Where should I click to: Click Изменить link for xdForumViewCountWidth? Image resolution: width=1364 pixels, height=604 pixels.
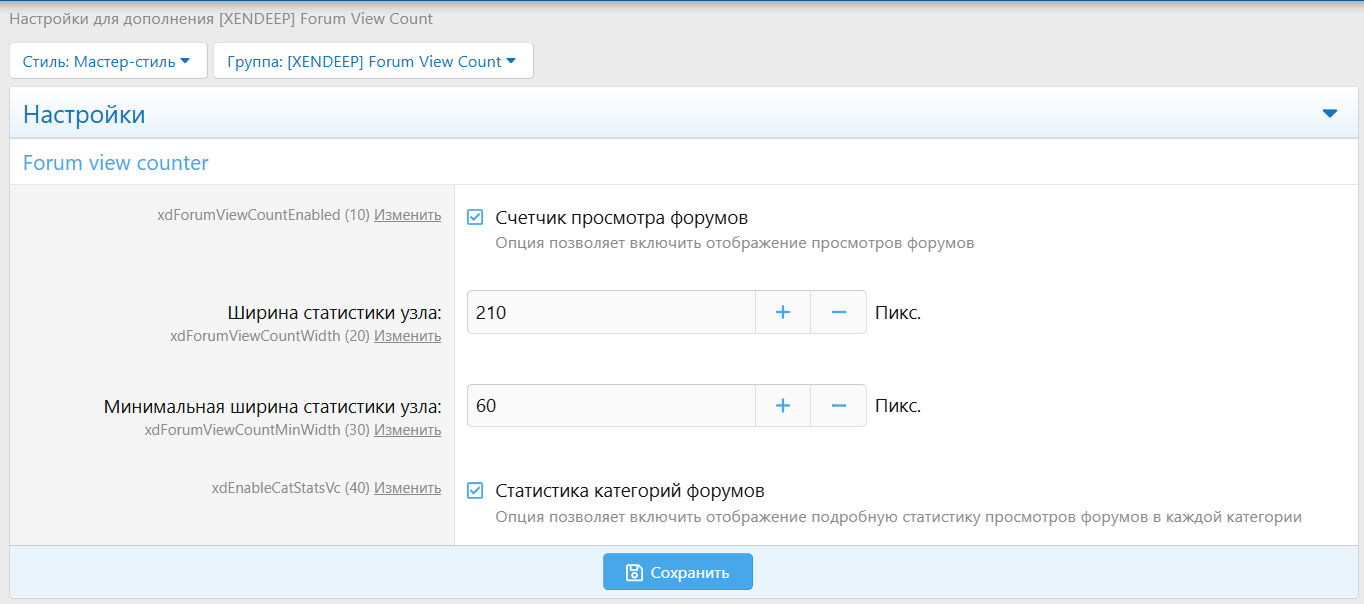(407, 336)
